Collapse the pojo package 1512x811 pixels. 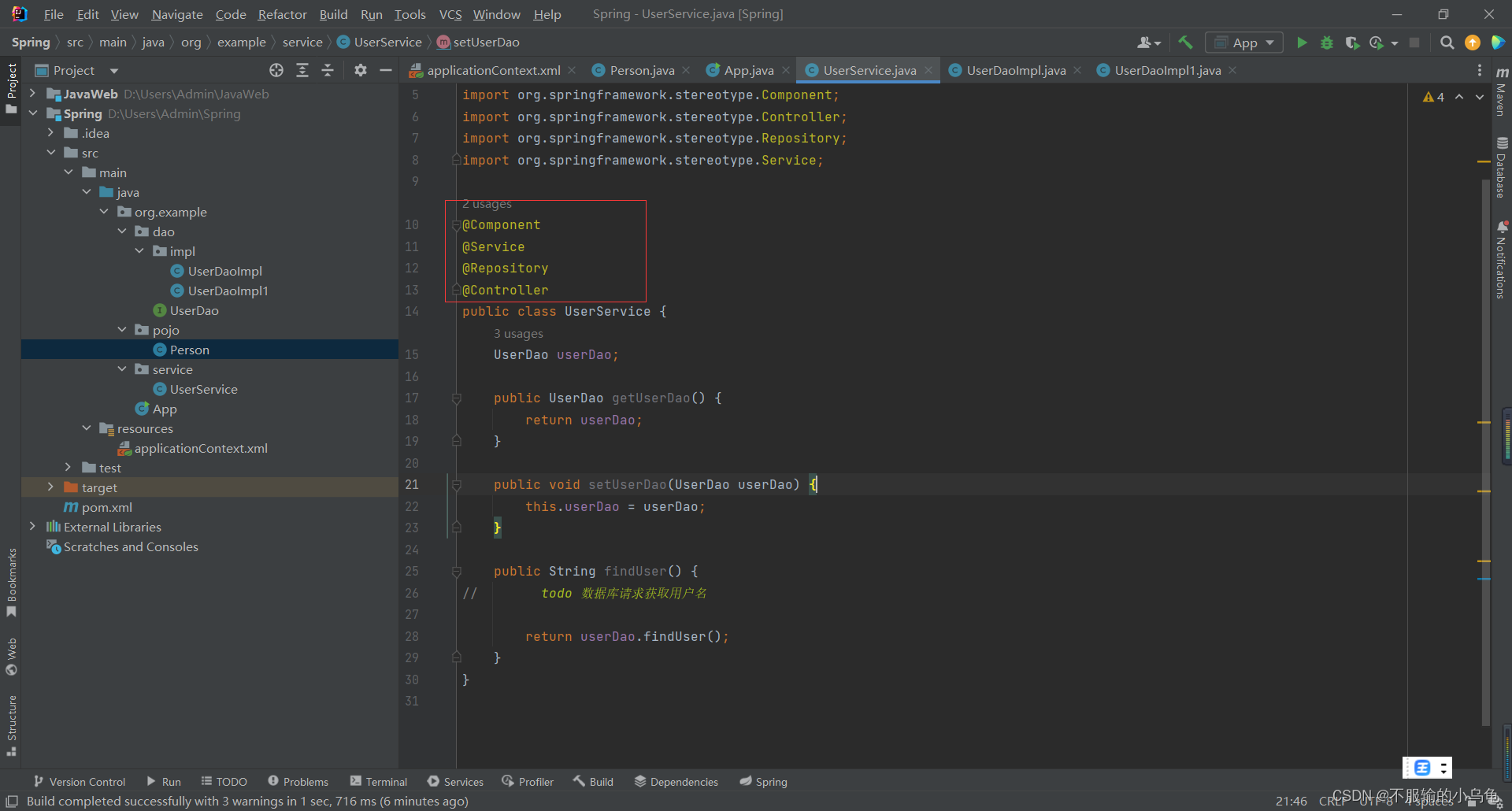pyautogui.click(x=122, y=330)
